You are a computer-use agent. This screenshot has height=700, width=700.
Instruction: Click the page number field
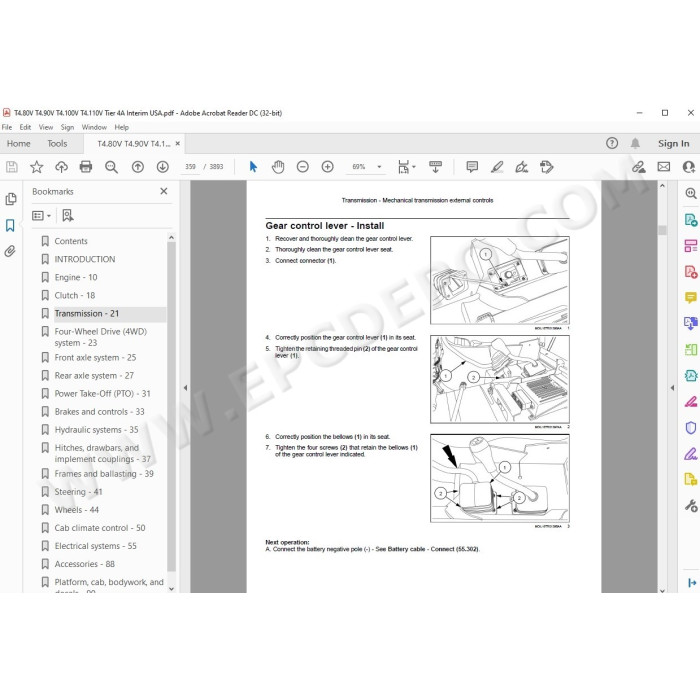click(x=190, y=167)
